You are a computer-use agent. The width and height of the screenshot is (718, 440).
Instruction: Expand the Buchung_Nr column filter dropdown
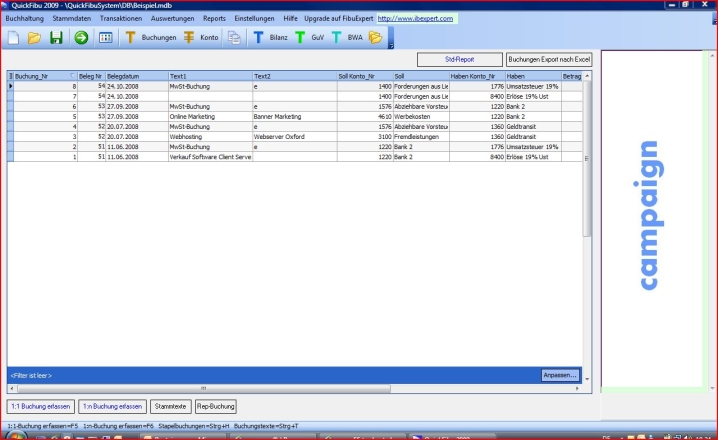[x=72, y=76]
